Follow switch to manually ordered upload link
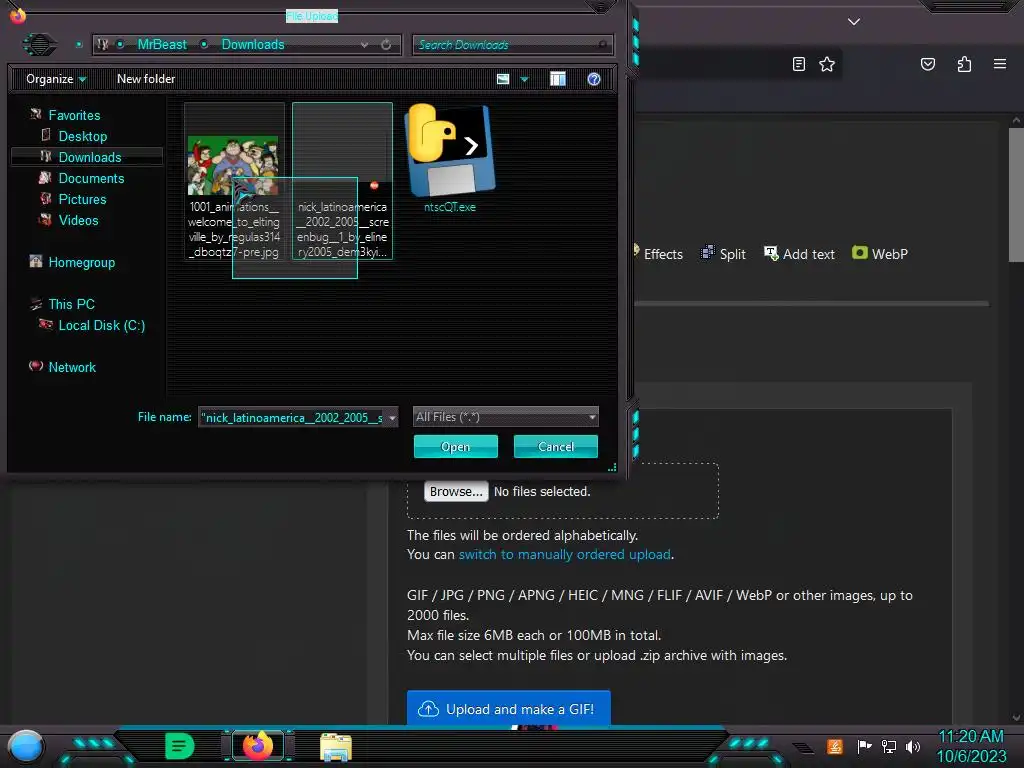This screenshot has width=1024, height=768. tap(564, 554)
